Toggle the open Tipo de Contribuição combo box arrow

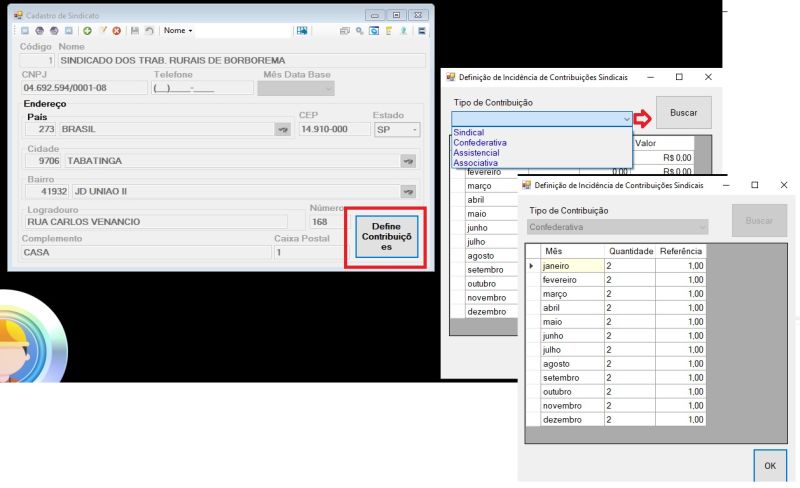point(627,119)
